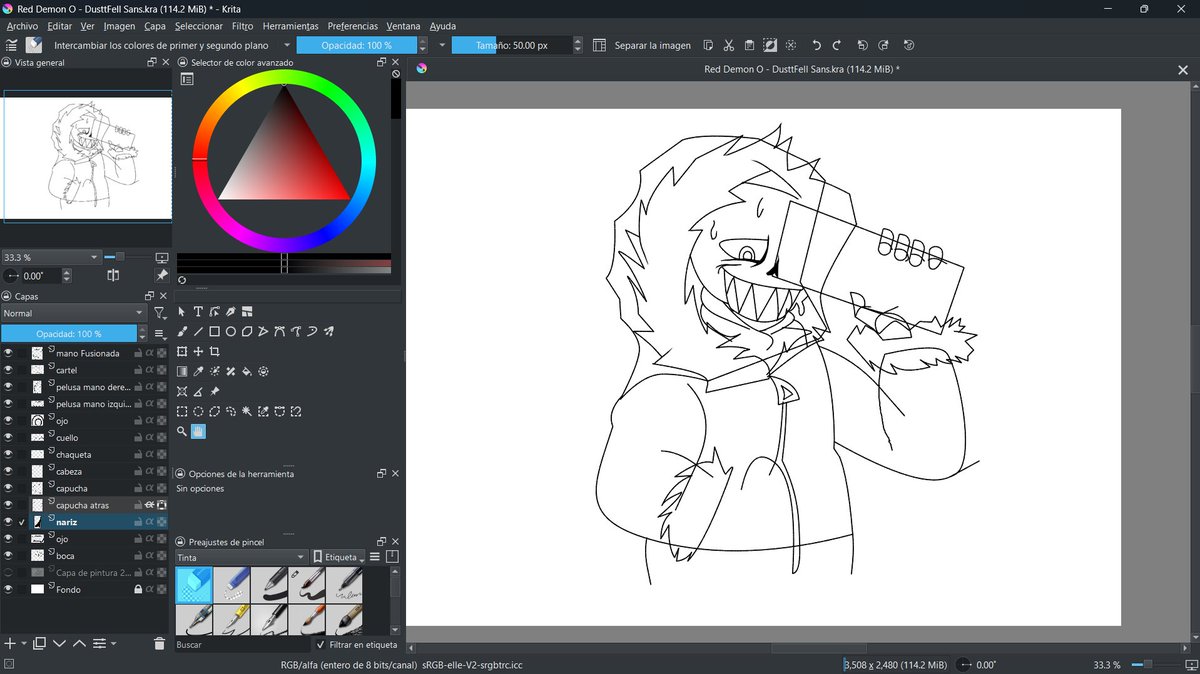Choose the Calligraphy tool
Image resolution: width=1200 pixels, height=674 pixels.
[230, 312]
